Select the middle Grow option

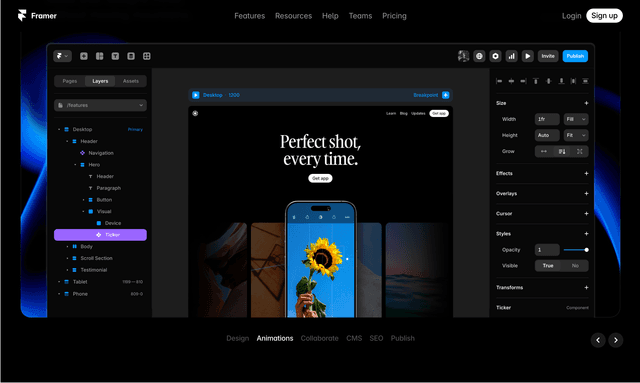point(562,151)
